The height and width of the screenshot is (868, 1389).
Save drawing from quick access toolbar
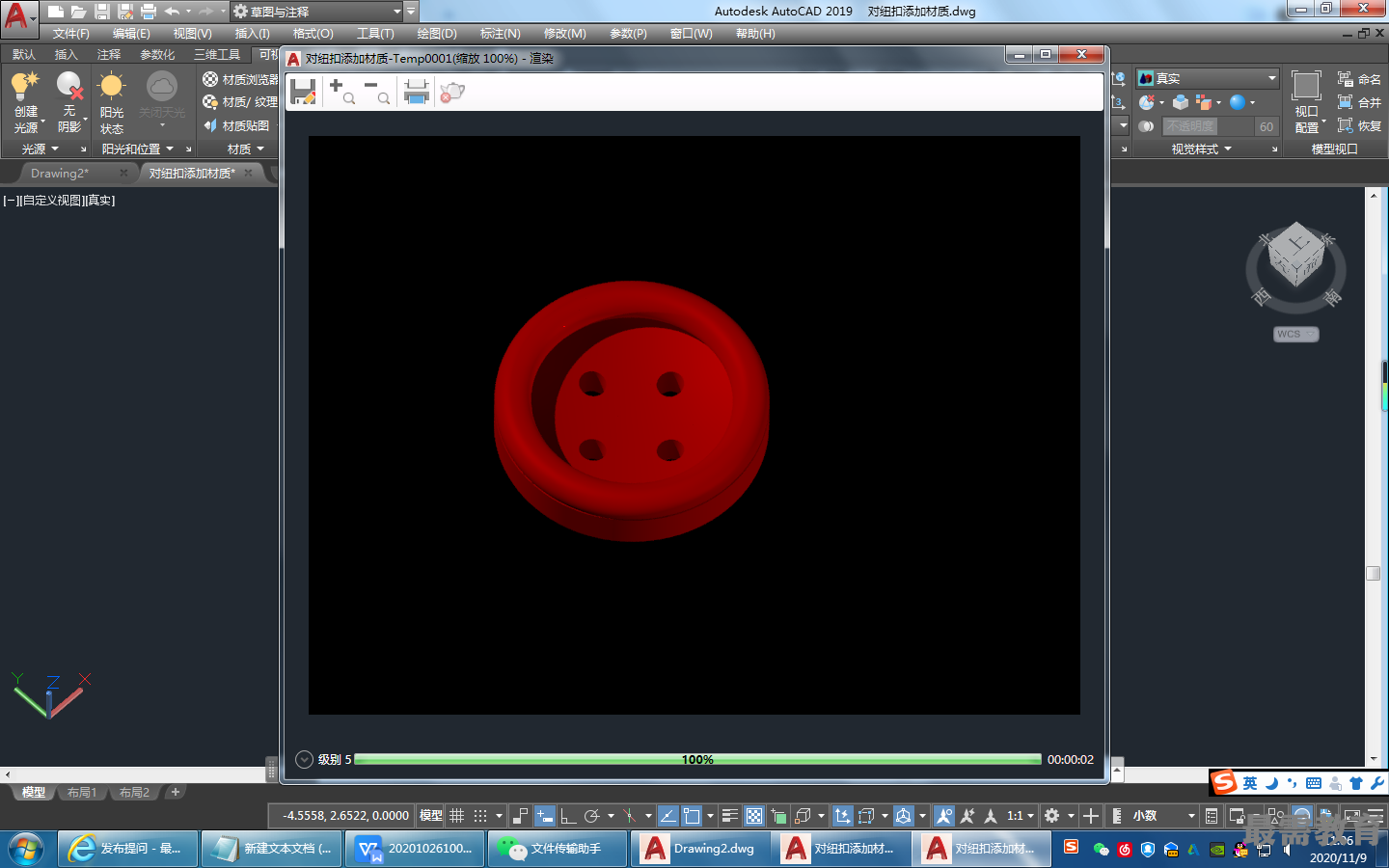(x=102, y=12)
